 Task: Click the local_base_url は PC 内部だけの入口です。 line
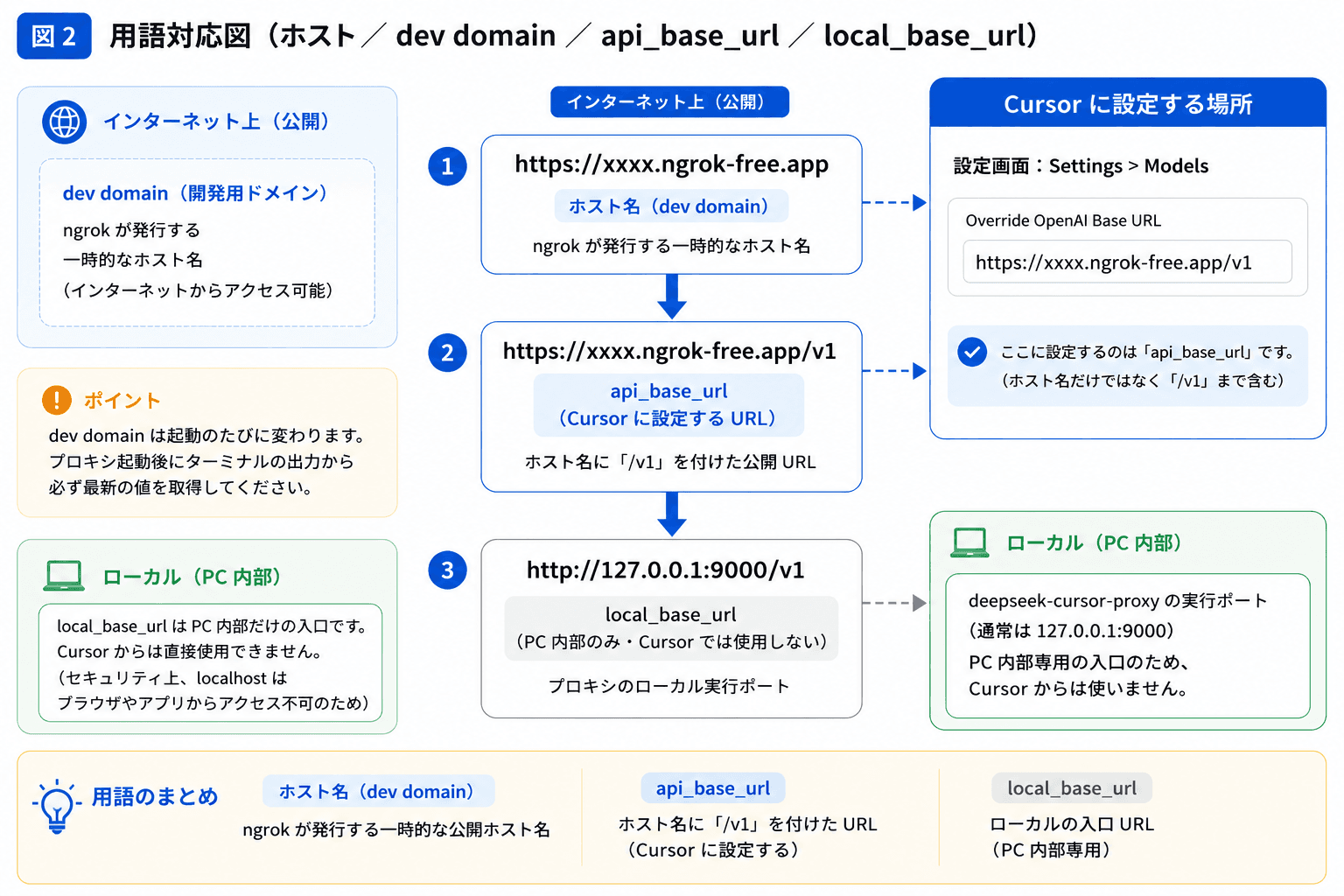point(213,626)
